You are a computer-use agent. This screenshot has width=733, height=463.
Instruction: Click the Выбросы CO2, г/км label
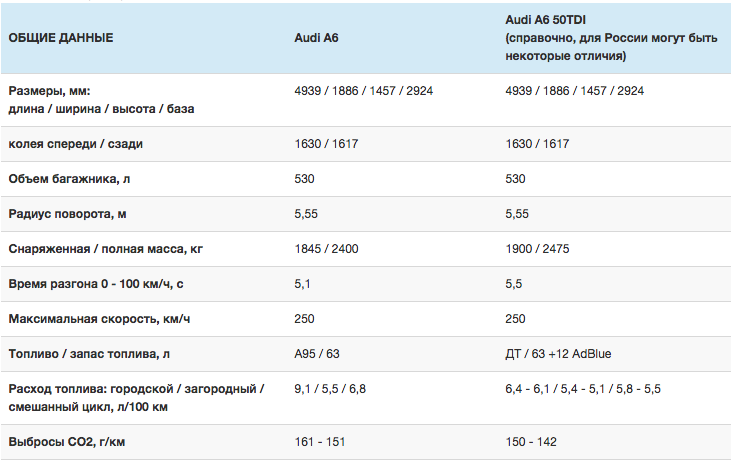(x=67, y=442)
